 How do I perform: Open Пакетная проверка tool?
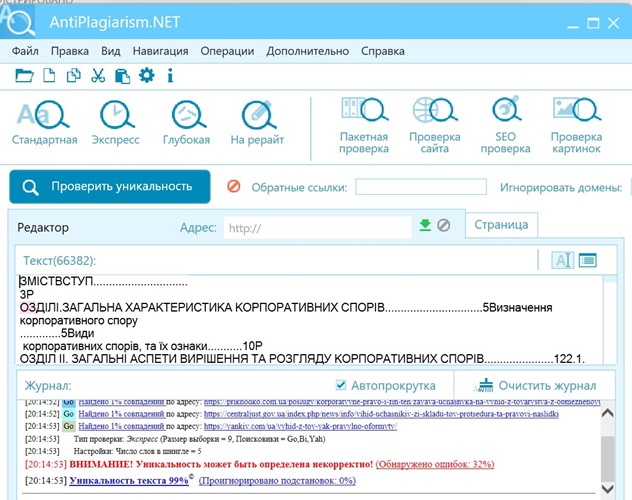pyautogui.click(x=364, y=125)
